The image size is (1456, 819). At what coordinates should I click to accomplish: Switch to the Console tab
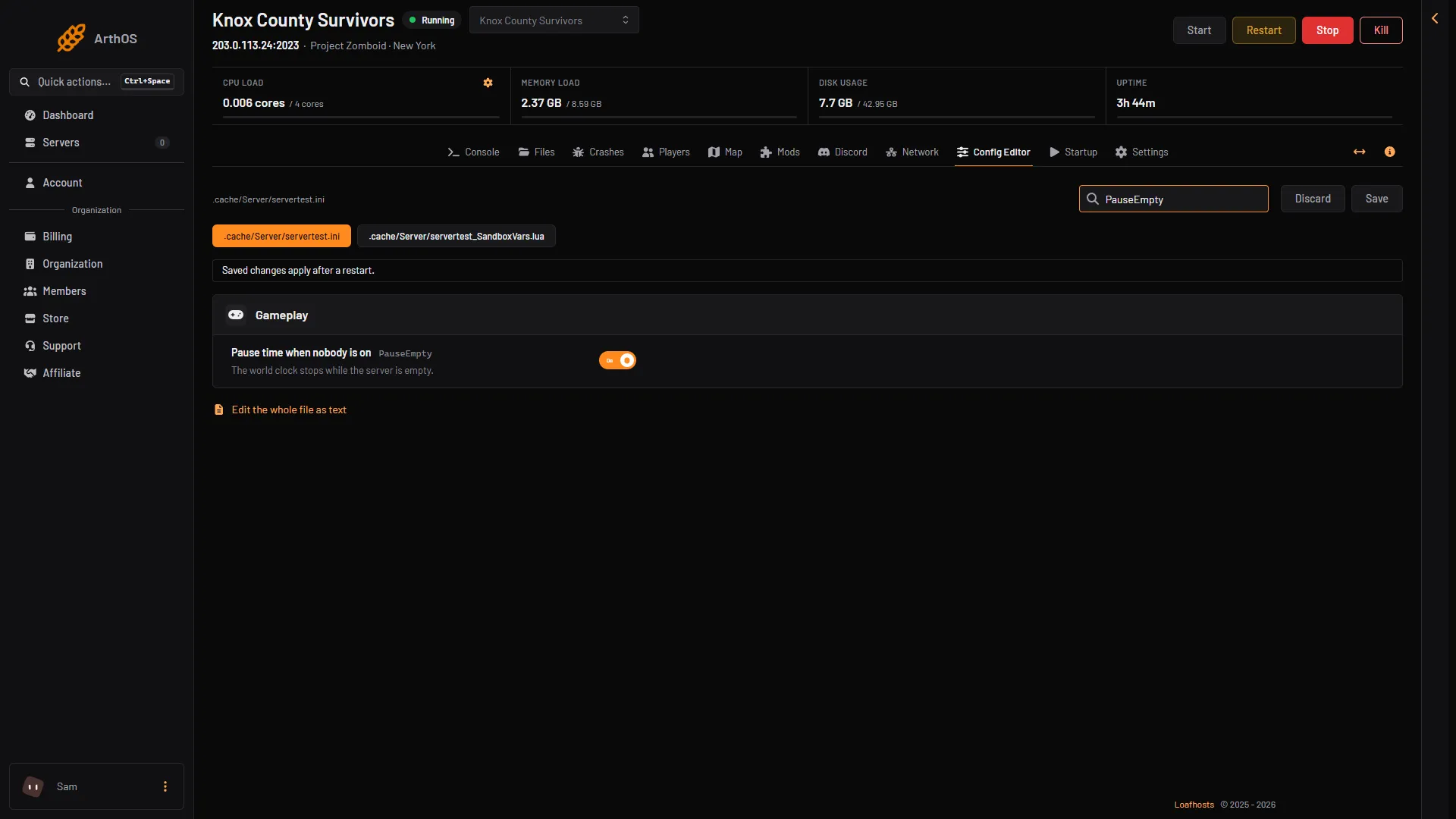[x=473, y=152]
